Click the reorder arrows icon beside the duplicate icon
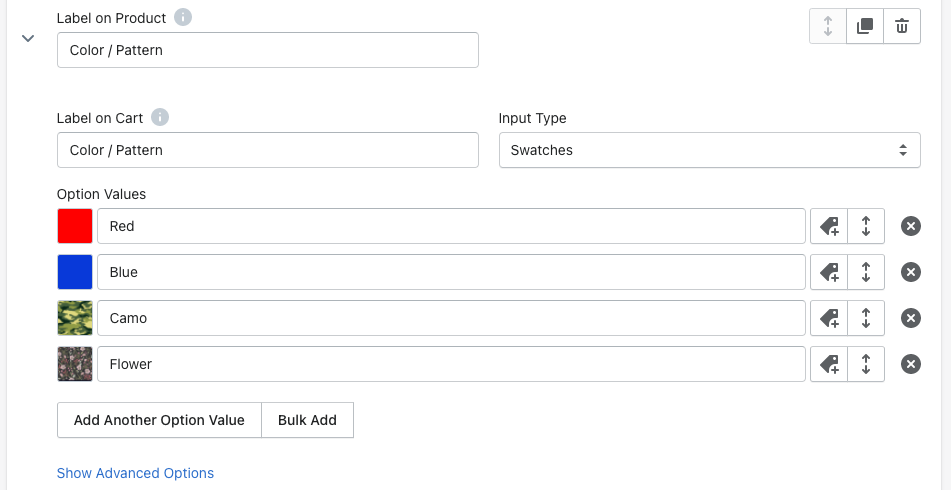The height and width of the screenshot is (490, 951). 828,27
